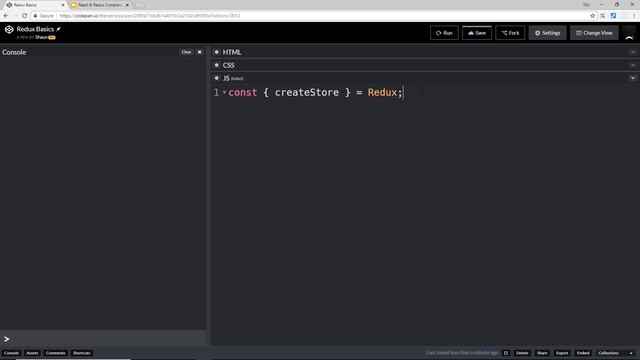This screenshot has height=360, width=640.
Task: Expand the HTML editor dropdown arrow
Action: 633,52
